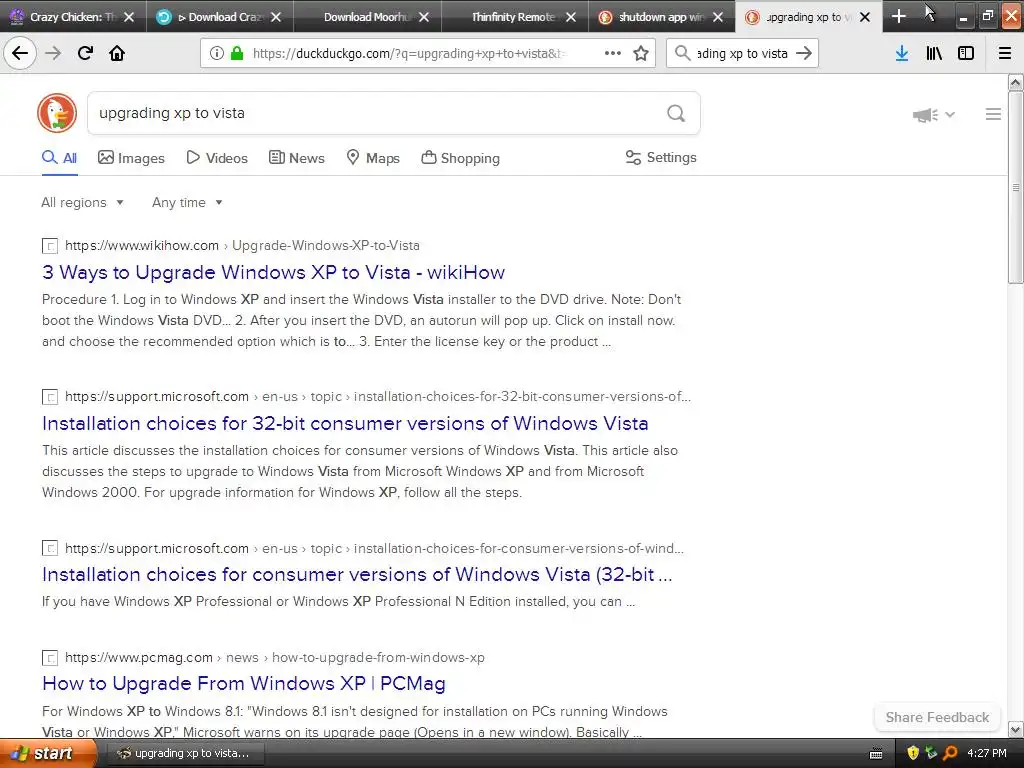Reload the current page
Image resolution: width=1024 pixels, height=768 pixels.
pos(85,53)
